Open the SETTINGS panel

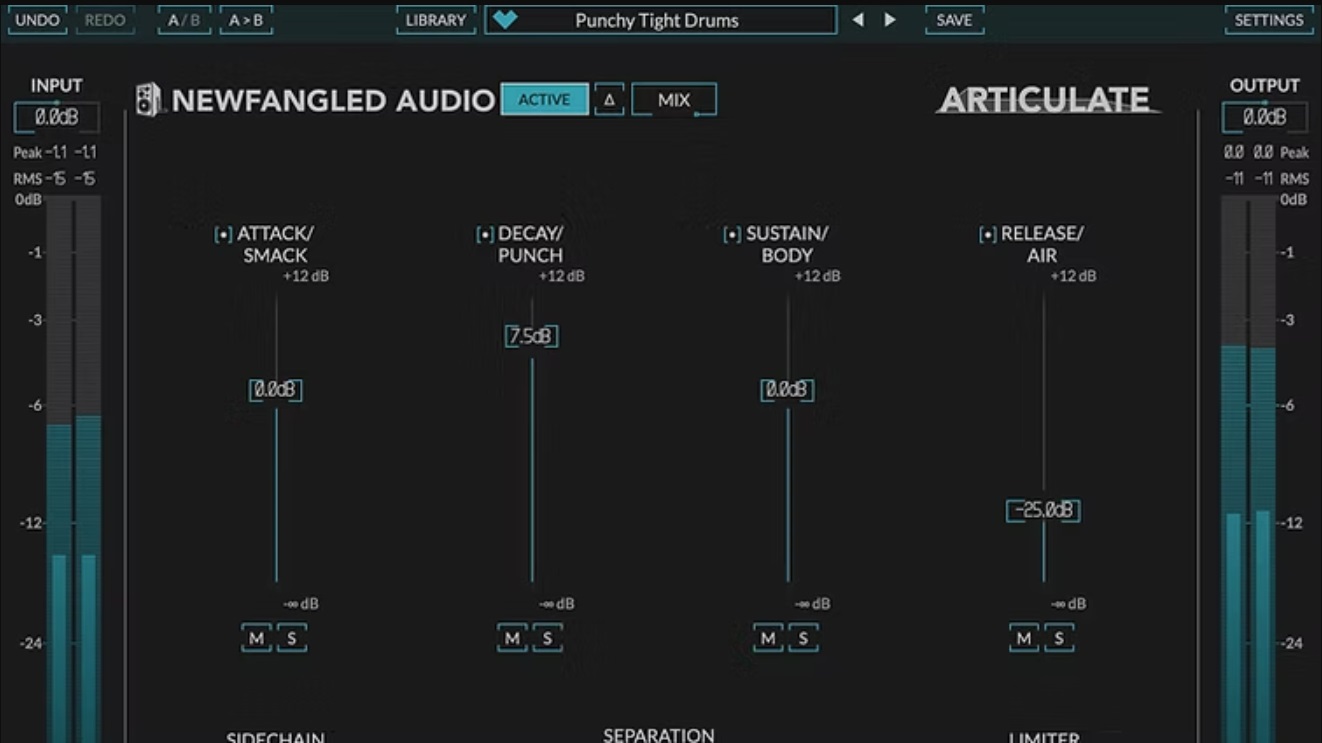(x=1268, y=19)
